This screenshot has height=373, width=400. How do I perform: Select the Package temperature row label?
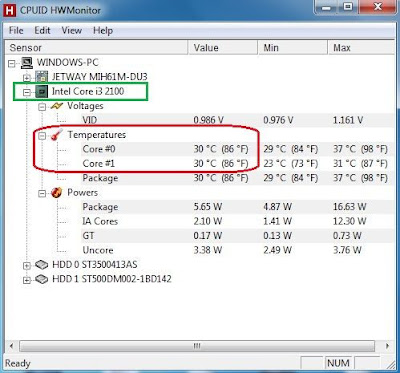(x=100, y=178)
